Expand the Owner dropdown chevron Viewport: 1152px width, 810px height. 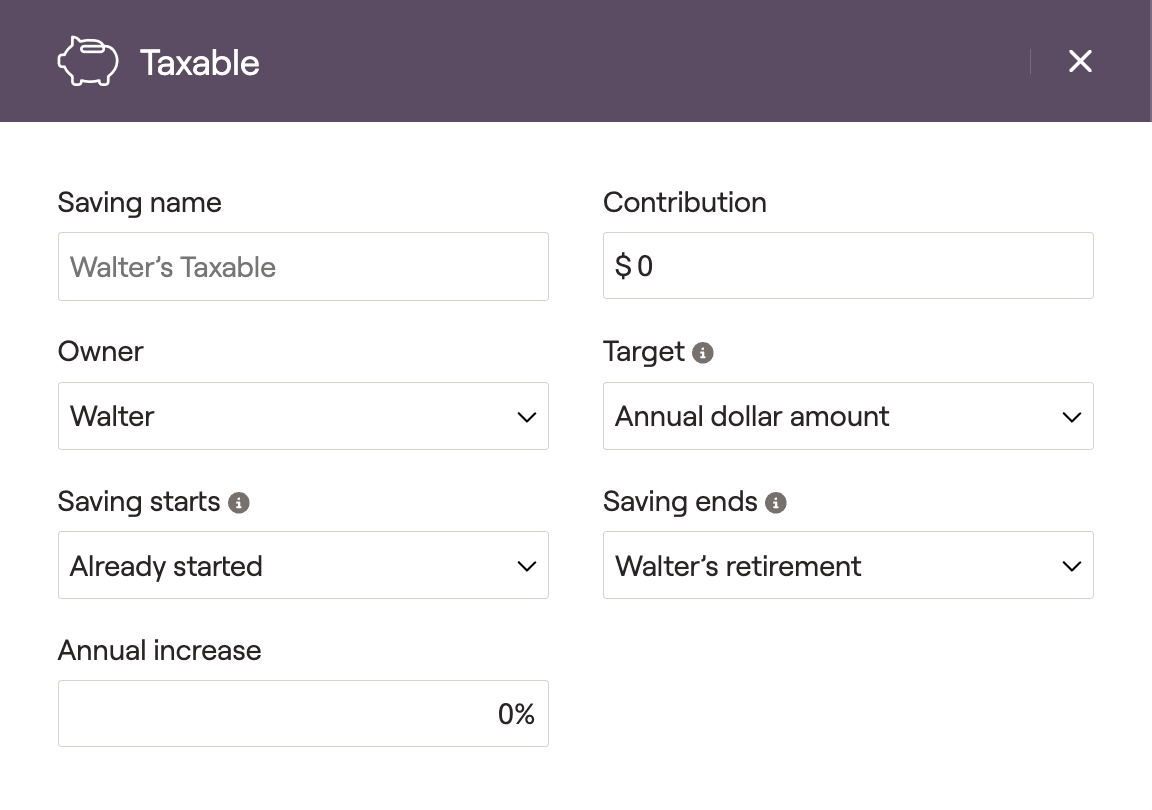(x=526, y=417)
